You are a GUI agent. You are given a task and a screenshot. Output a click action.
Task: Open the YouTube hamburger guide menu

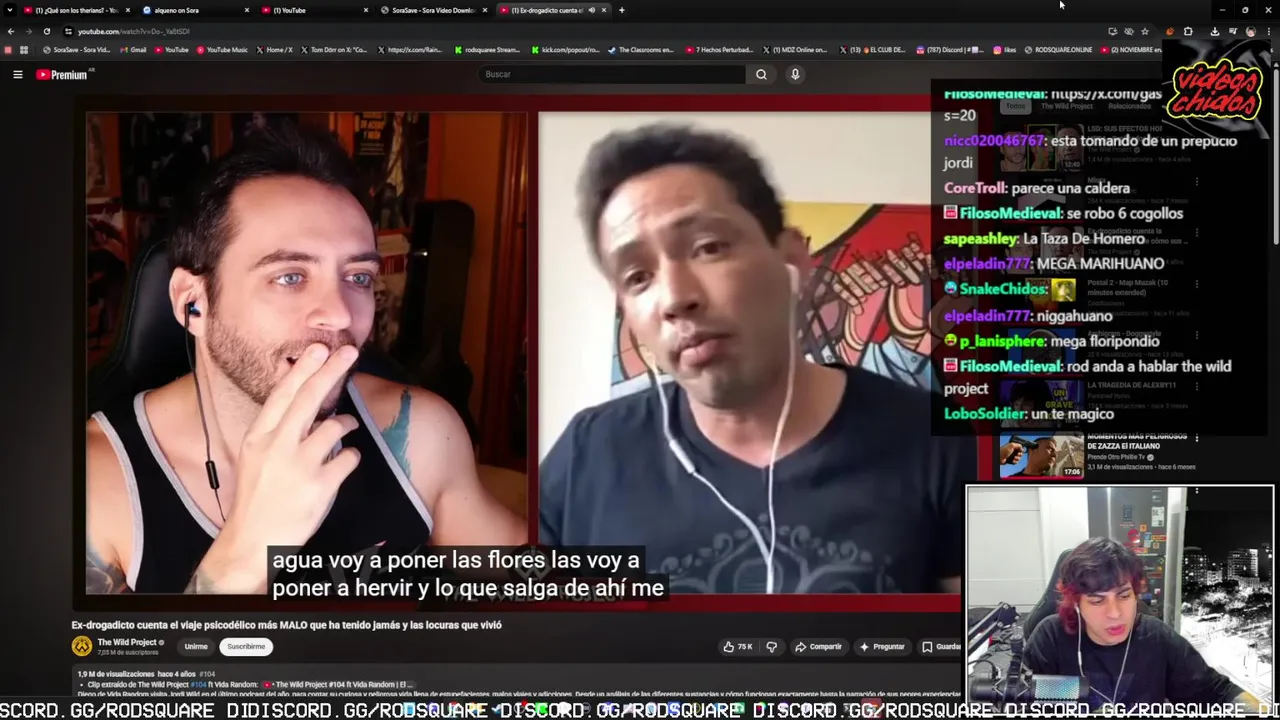pos(17,74)
